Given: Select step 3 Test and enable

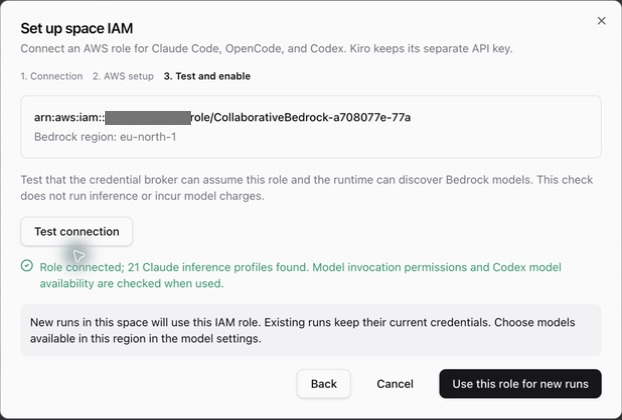Looking at the screenshot, I should (x=207, y=76).
